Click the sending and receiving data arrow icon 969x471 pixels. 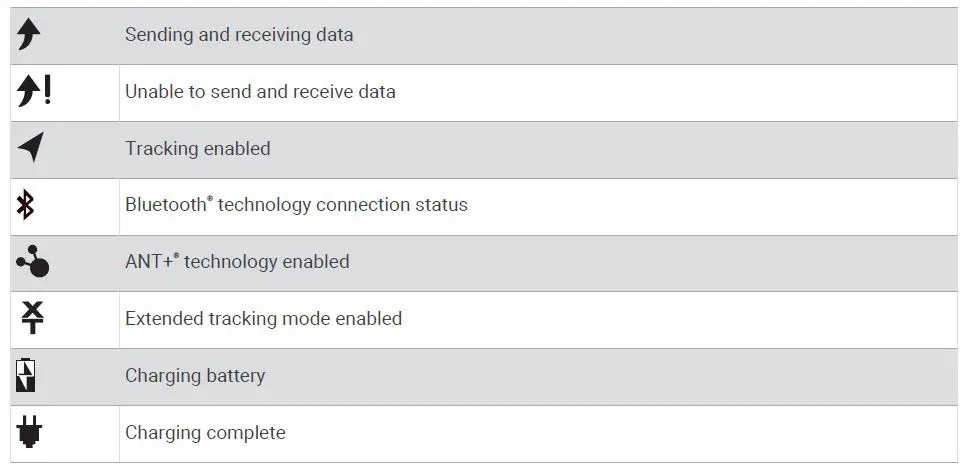coord(29,35)
